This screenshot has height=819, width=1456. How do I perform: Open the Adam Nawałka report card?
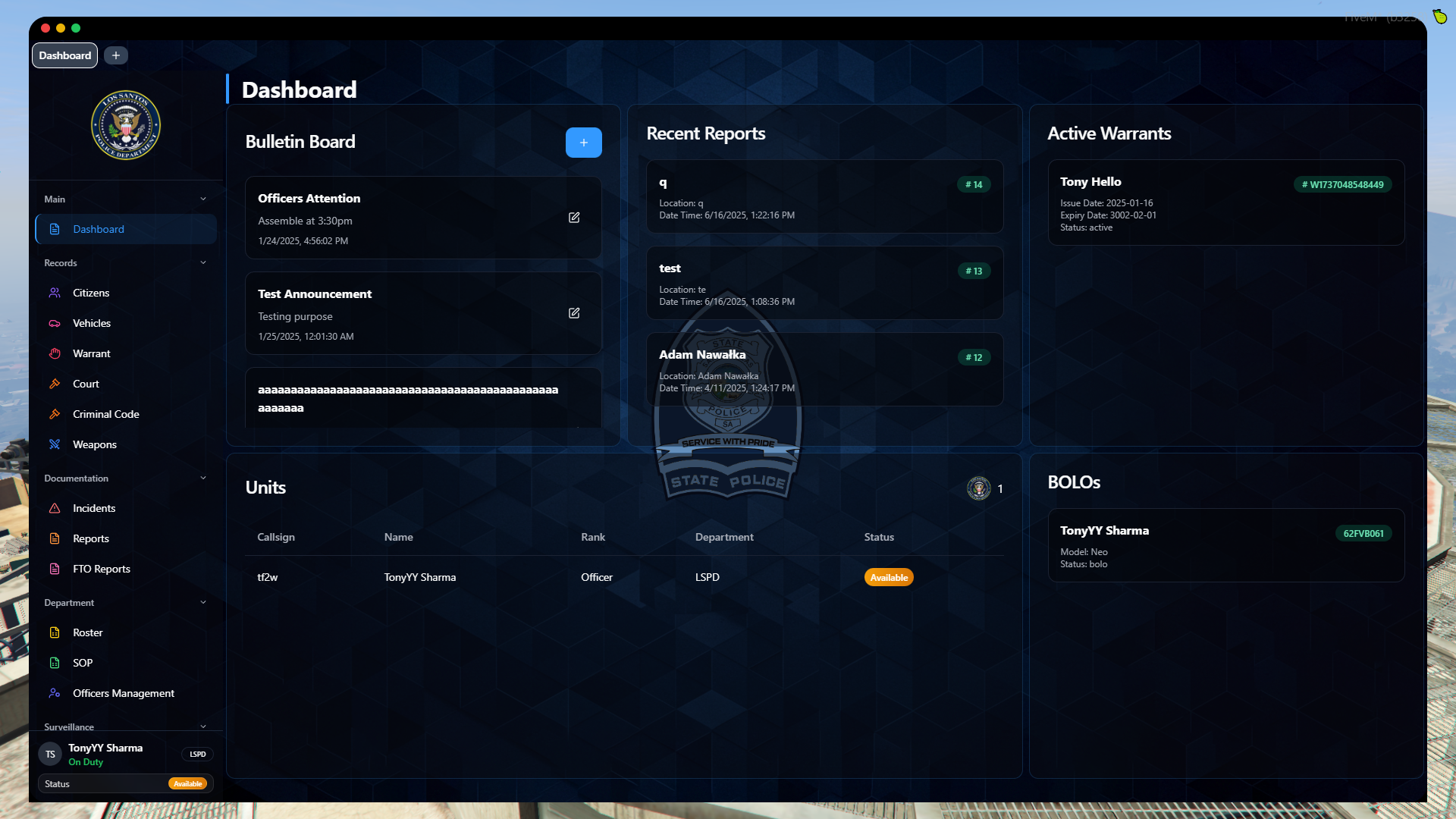tap(824, 369)
